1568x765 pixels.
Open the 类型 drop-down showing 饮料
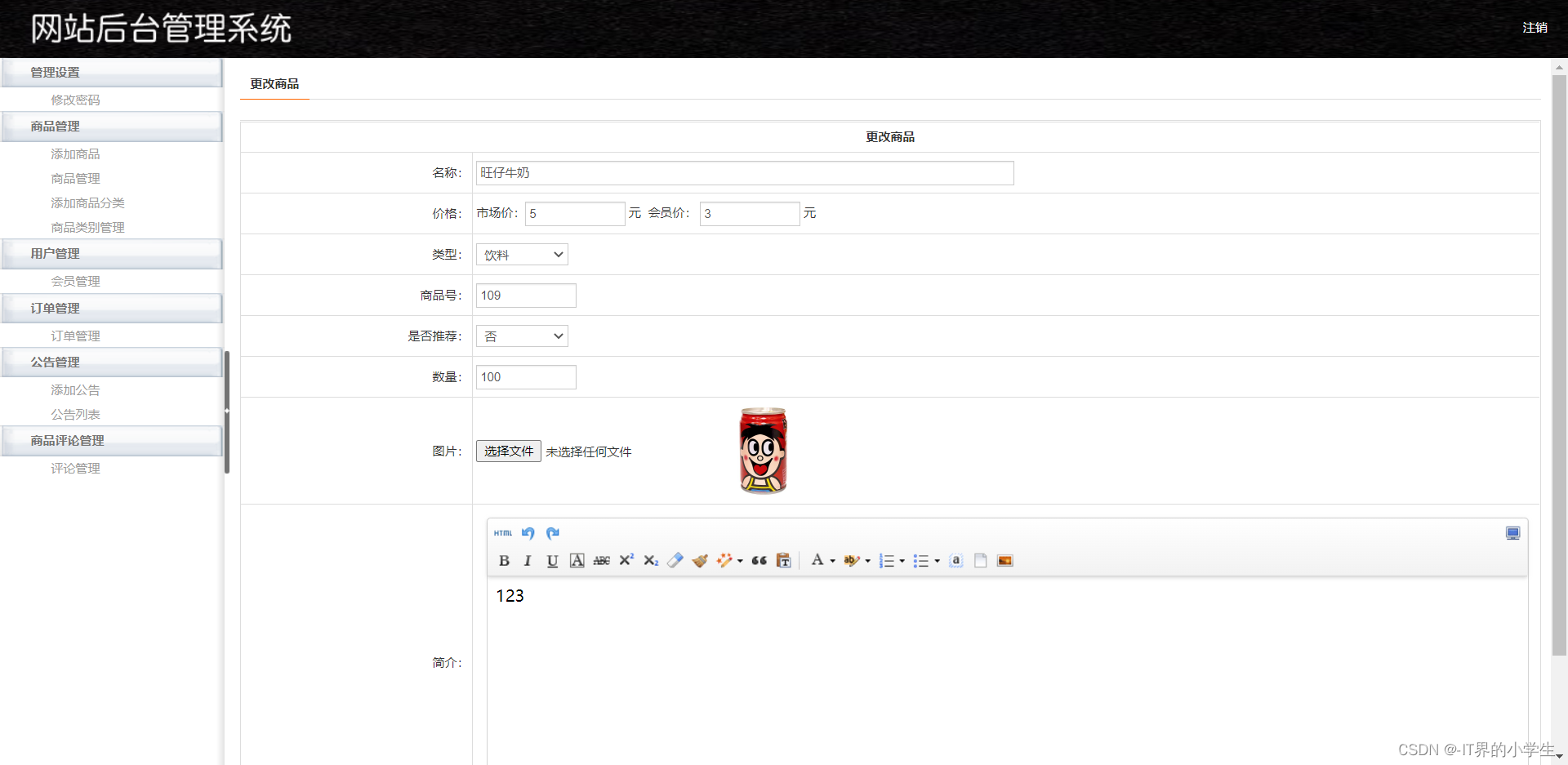coord(521,254)
